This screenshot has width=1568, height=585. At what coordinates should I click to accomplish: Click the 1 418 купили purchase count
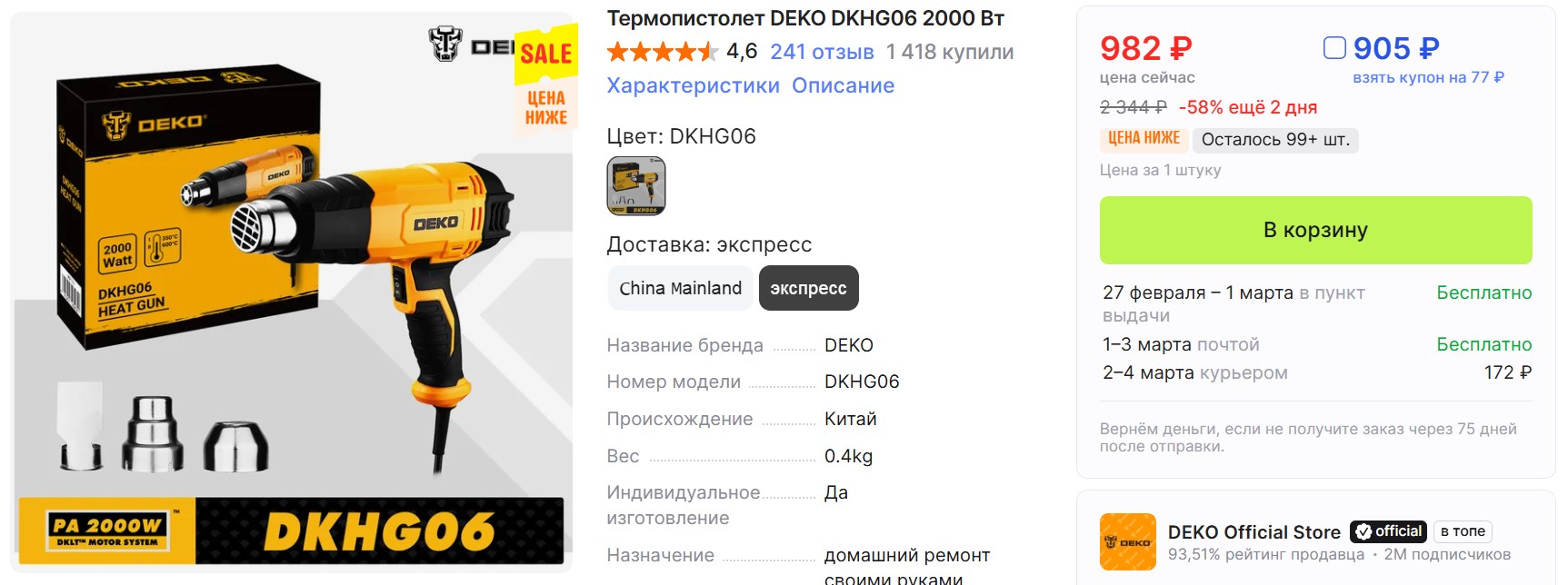(x=950, y=52)
